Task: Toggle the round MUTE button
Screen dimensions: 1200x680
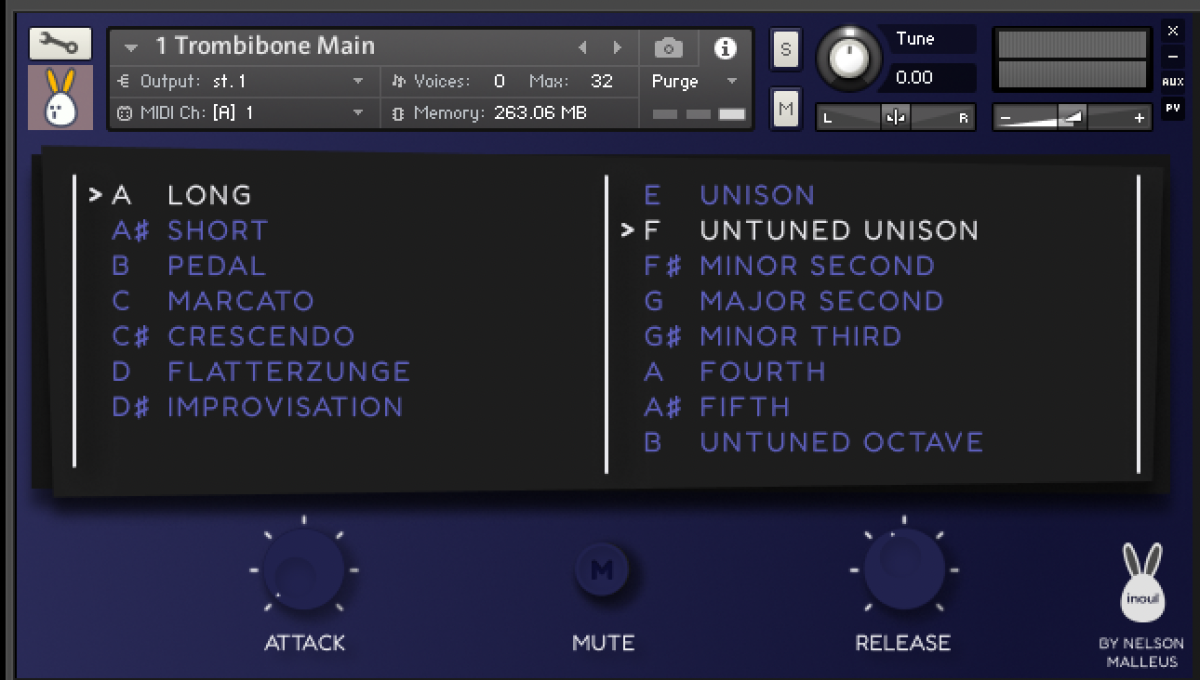Action: click(x=602, y=570)
